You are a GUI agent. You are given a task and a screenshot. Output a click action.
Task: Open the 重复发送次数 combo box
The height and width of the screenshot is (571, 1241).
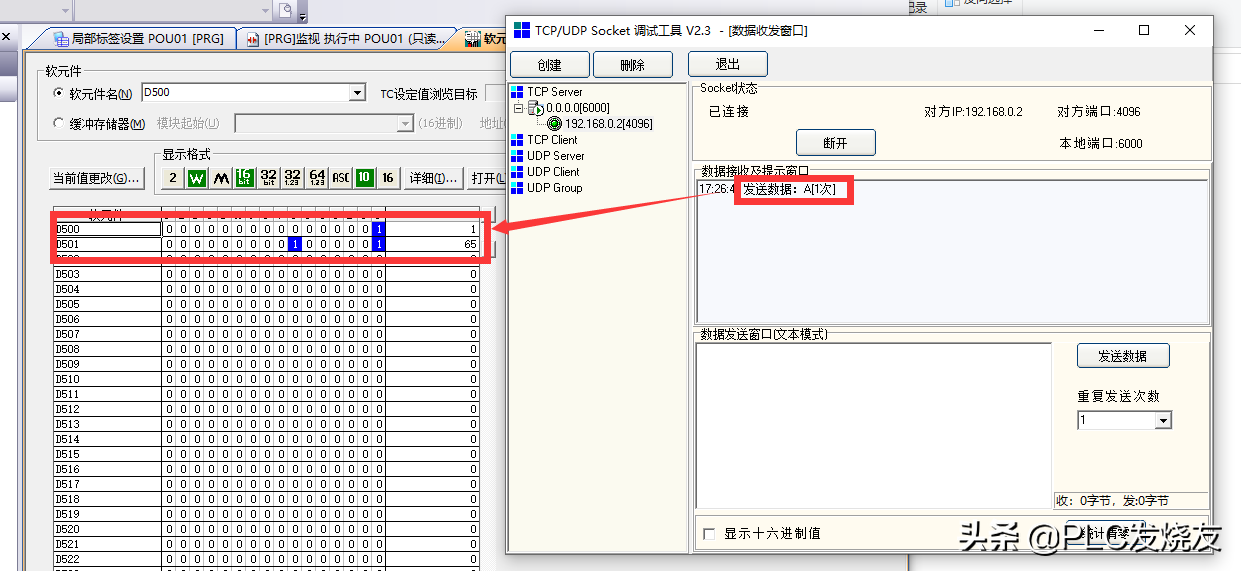1162,421
